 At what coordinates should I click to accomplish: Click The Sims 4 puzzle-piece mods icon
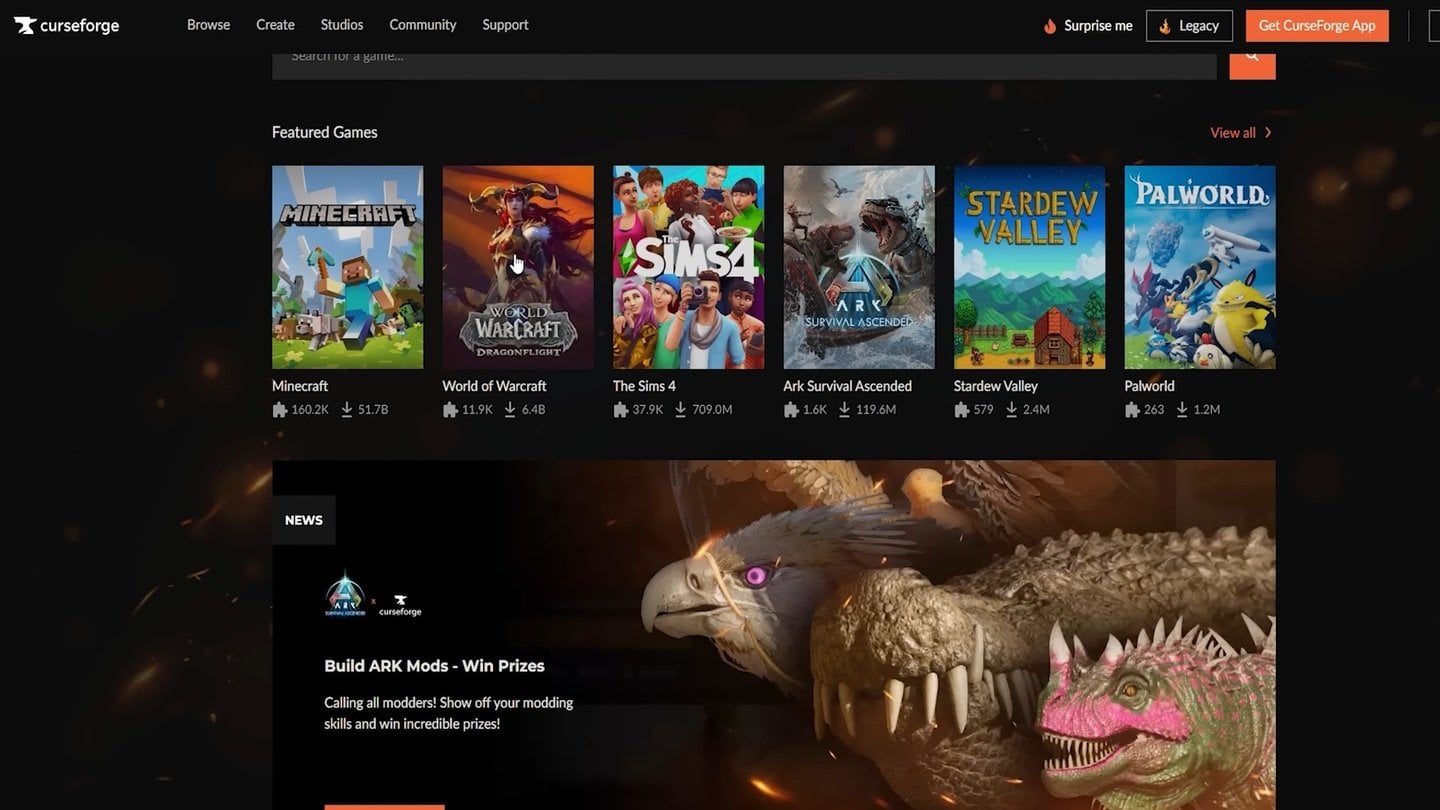(621, 410)
